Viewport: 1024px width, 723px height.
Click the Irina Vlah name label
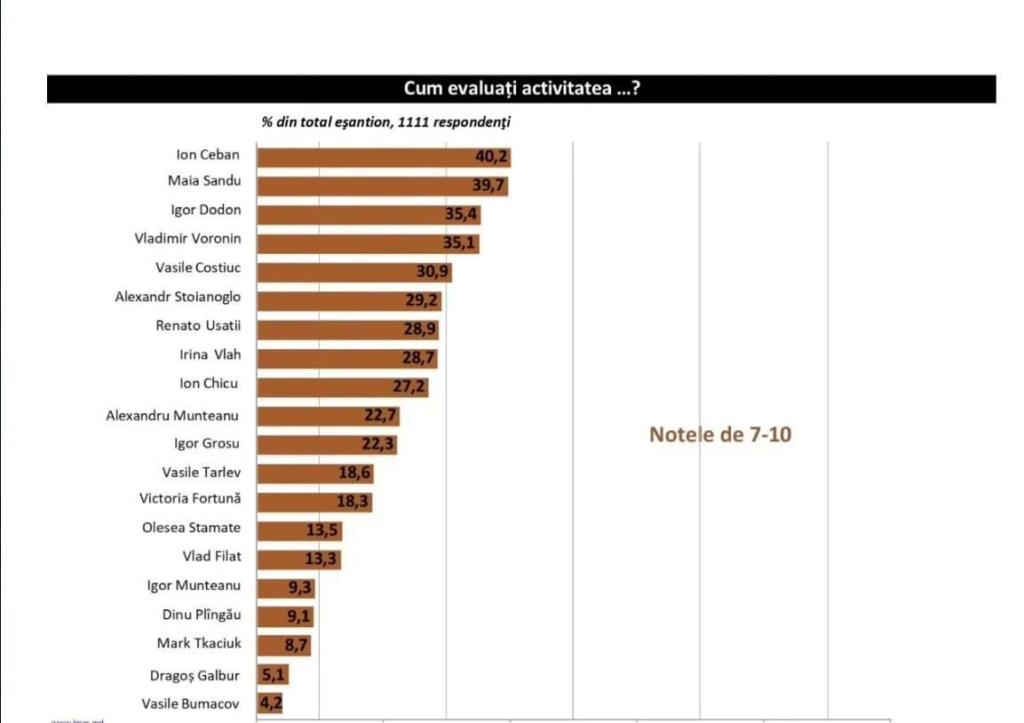click(210, 355)
